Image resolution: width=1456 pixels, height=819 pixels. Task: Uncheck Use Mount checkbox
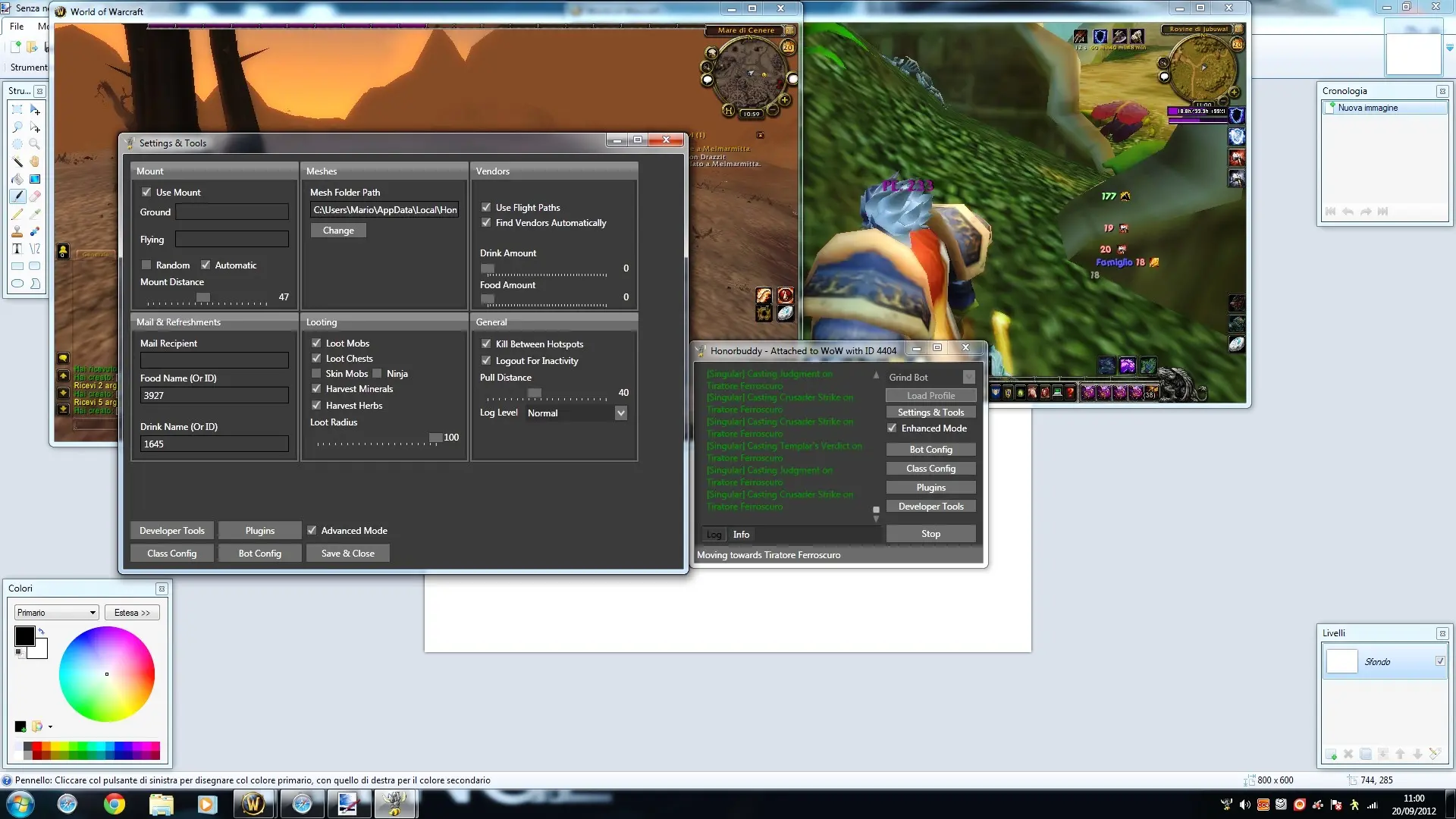[x=146, y=192]
